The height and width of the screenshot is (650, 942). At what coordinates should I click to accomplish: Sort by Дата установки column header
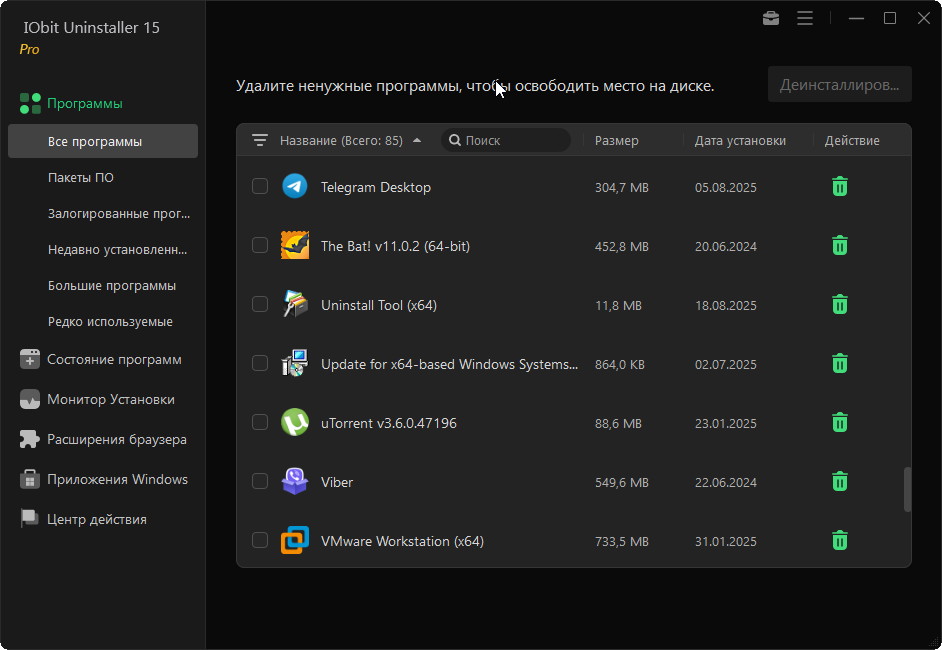coord(740,141)
